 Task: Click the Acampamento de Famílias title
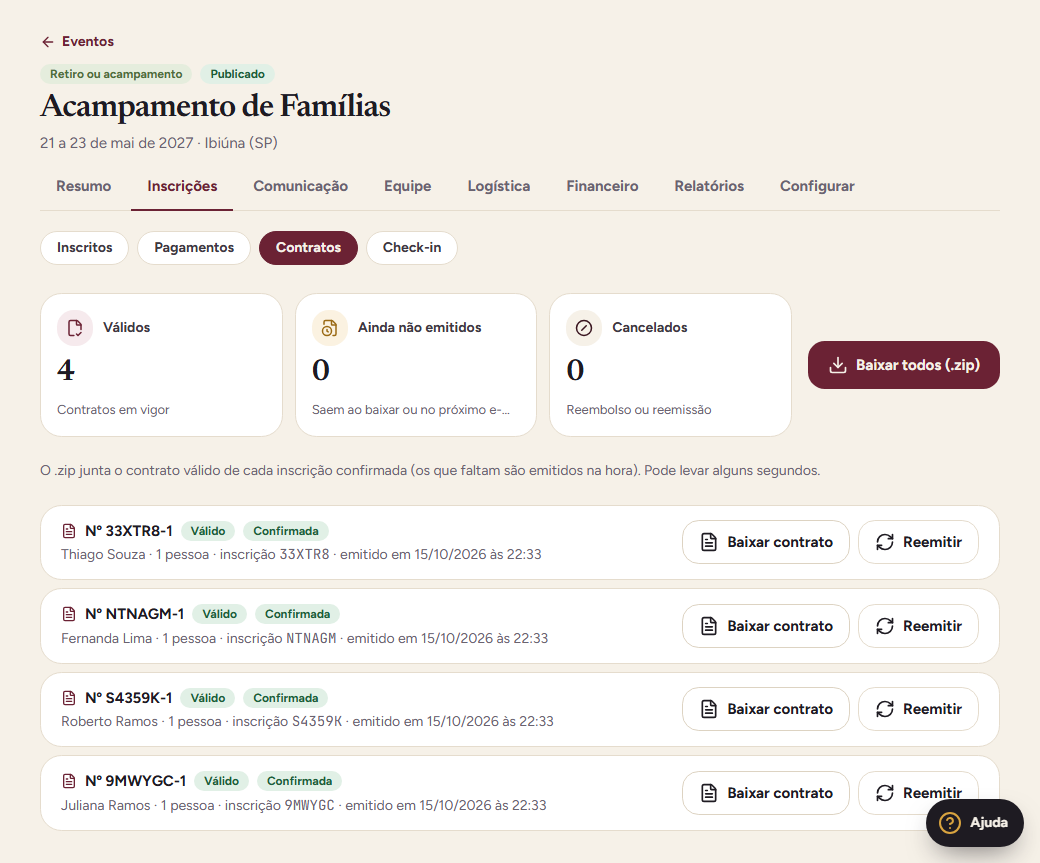point(216,106)
